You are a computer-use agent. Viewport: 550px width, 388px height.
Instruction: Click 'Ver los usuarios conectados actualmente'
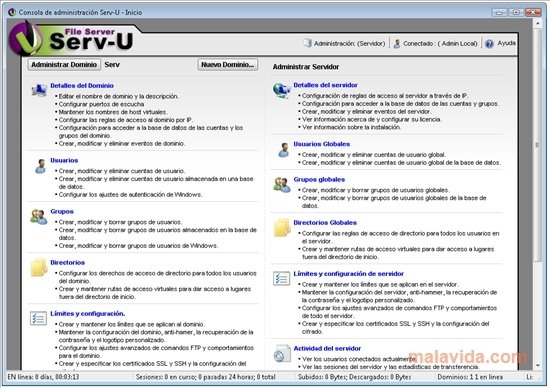click(x=359, y=359)
